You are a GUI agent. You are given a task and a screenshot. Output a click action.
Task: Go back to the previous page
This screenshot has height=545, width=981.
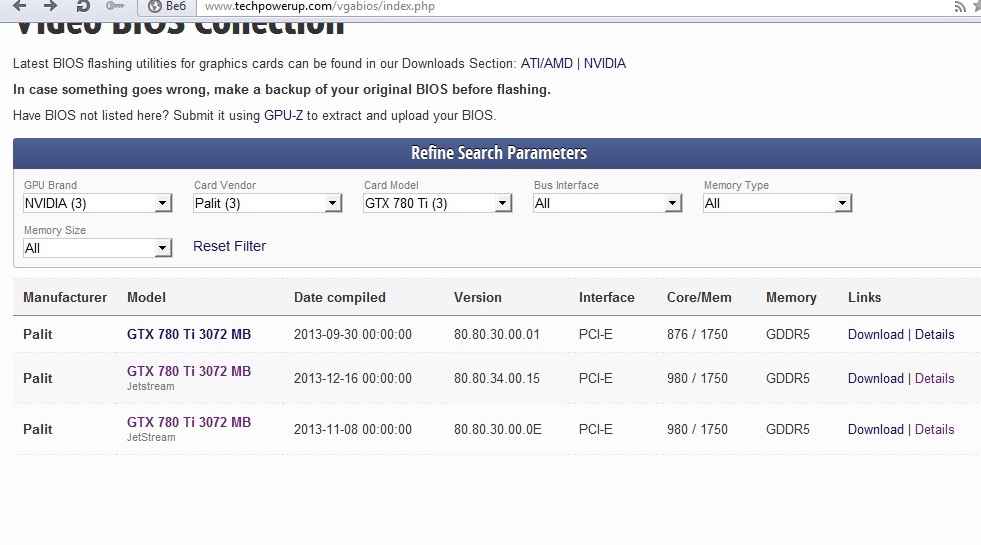pyautogui.click(x=20, y=6)
